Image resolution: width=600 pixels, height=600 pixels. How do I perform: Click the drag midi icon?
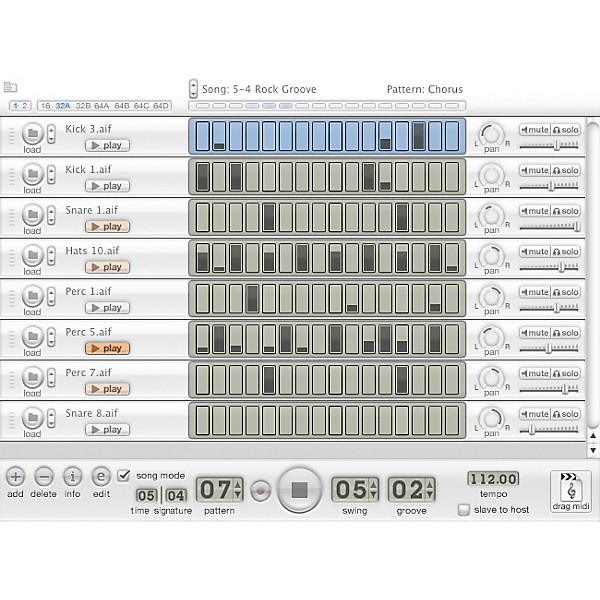(571, 491)
